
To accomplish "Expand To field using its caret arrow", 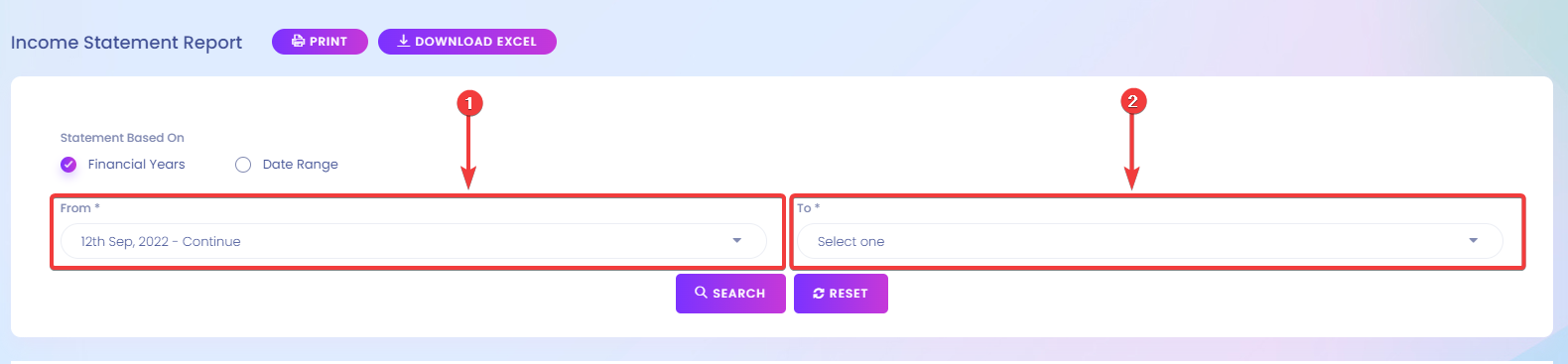I will click(1473, 241).
